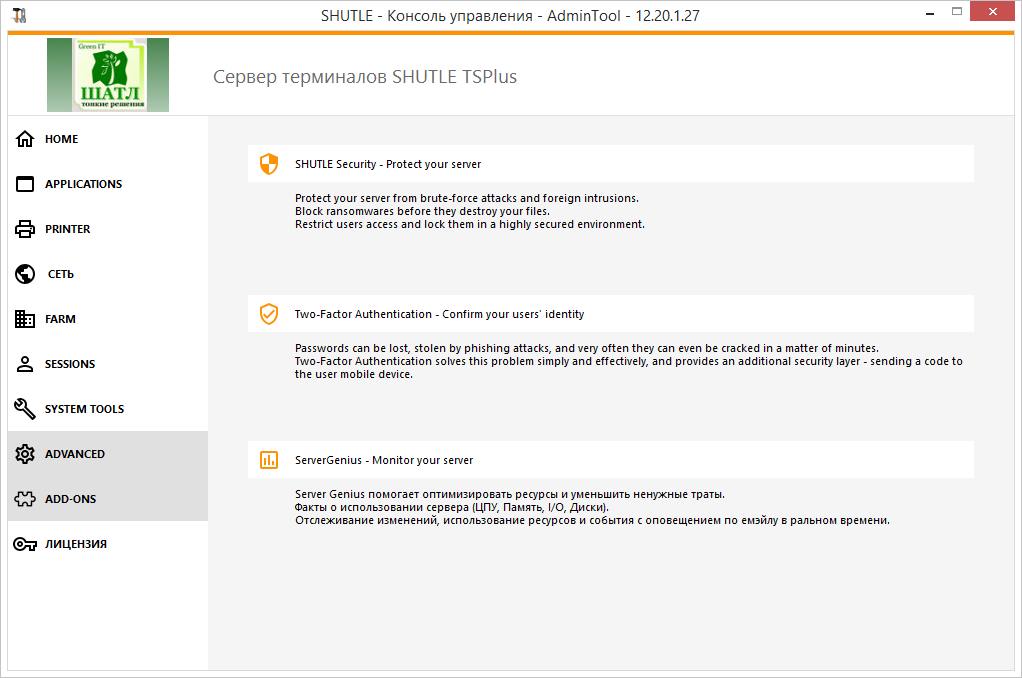Click the FARM building icon
Image resolution: width=1022 pixels, height=678 pixels.
(x=25, y=319)
